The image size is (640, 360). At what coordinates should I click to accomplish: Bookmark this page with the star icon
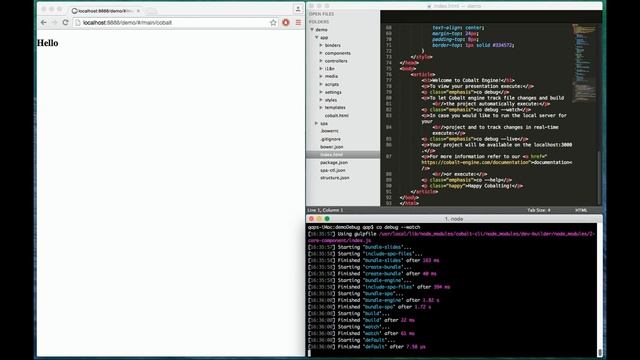point(273,23)
